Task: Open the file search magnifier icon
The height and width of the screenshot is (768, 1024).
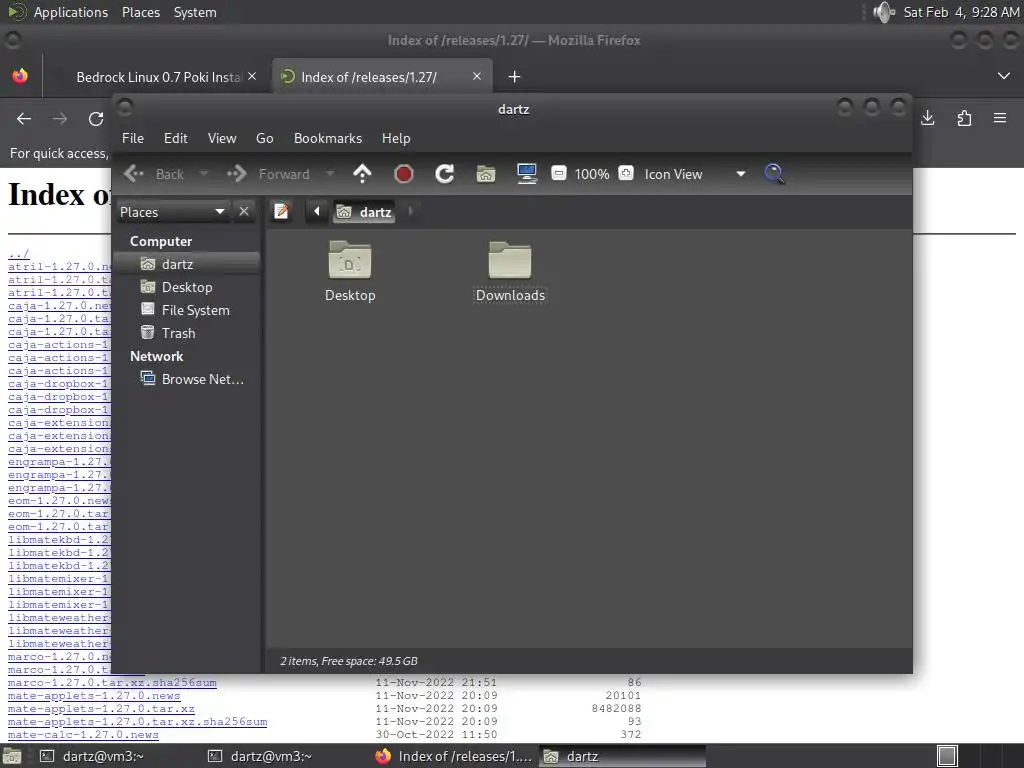Action: (774, 174)
